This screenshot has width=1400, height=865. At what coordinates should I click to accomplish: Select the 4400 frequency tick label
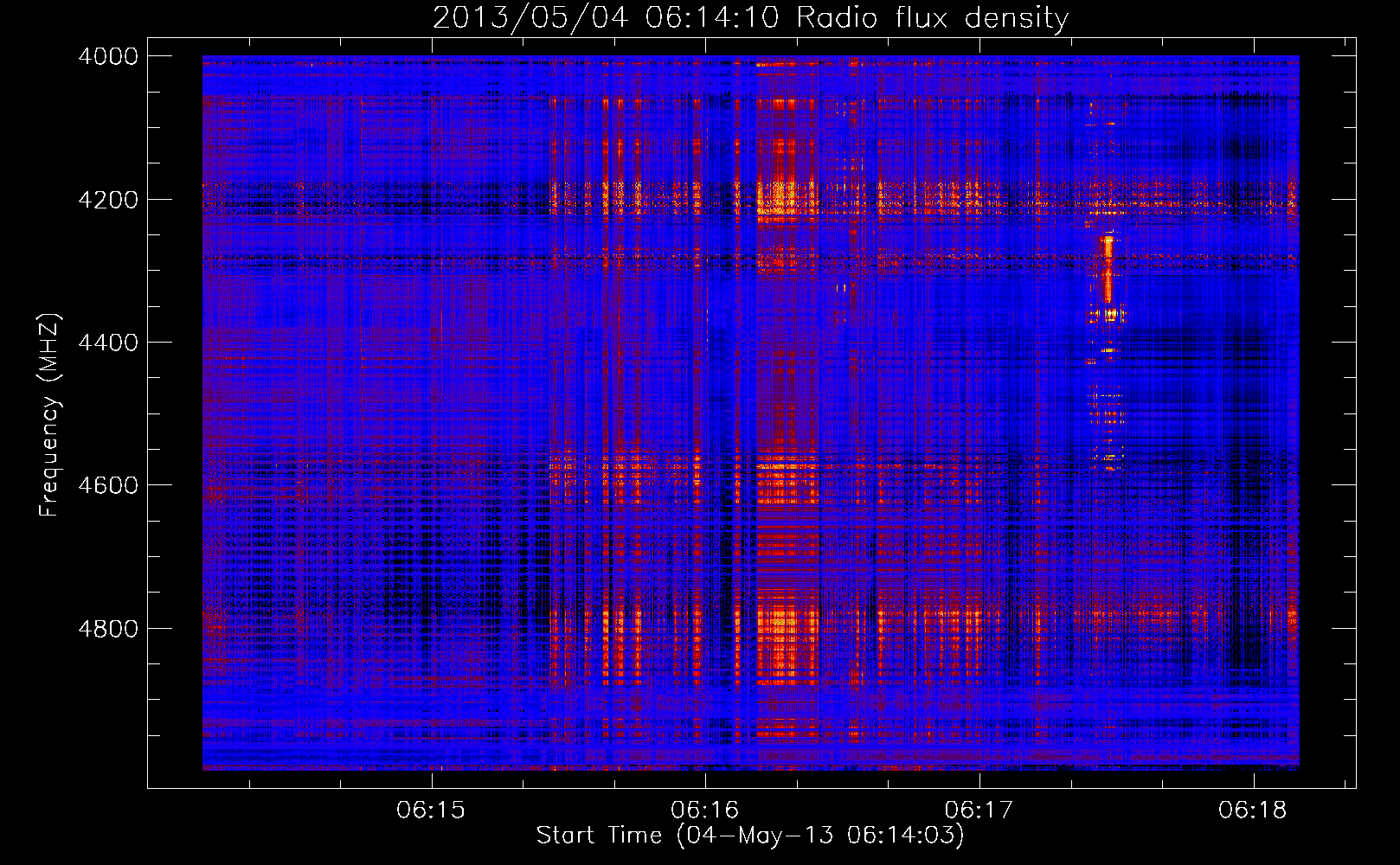[x=108, y=343]
